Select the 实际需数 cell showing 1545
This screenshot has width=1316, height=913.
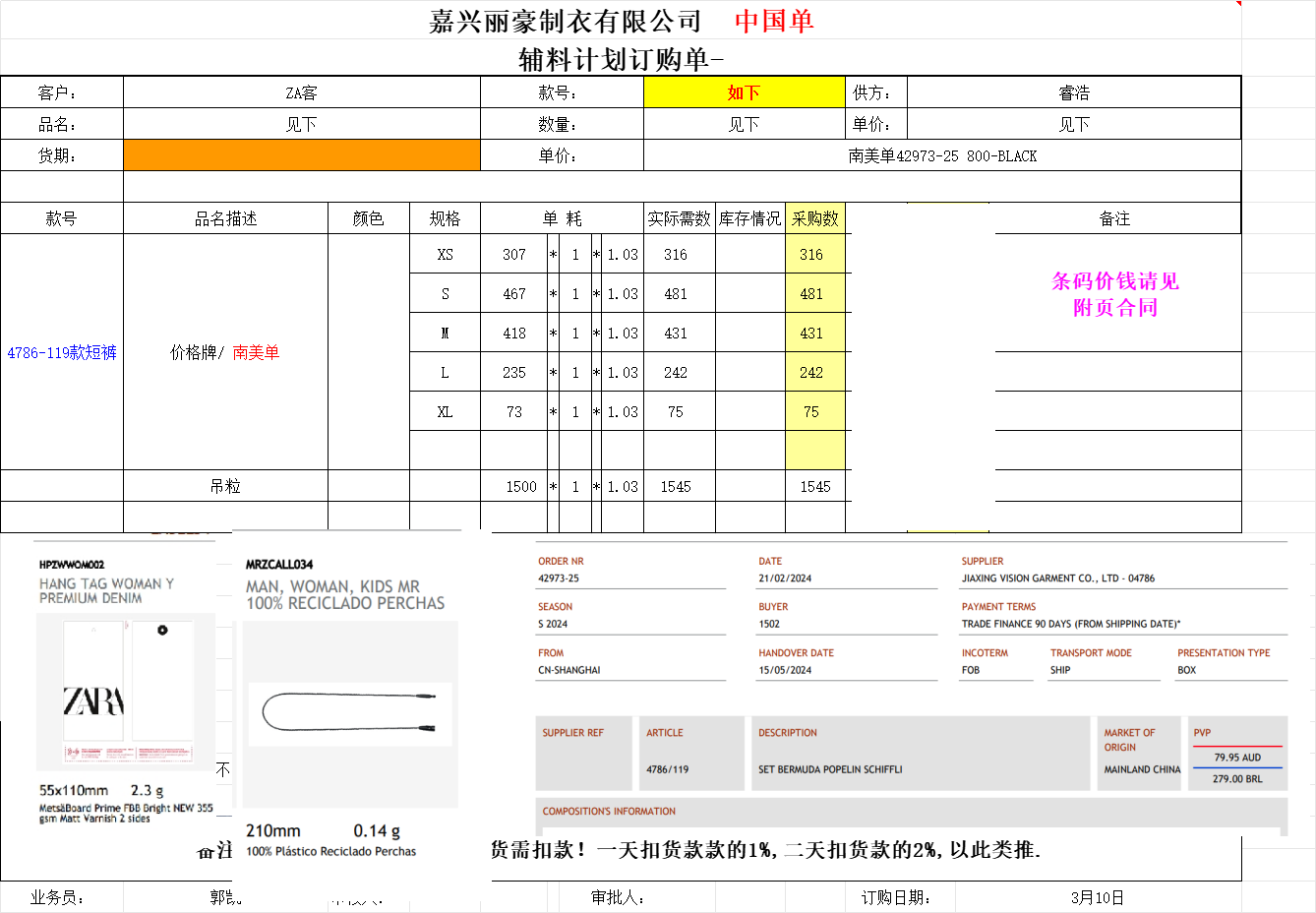pyautogui.click(x=676, y=486)
